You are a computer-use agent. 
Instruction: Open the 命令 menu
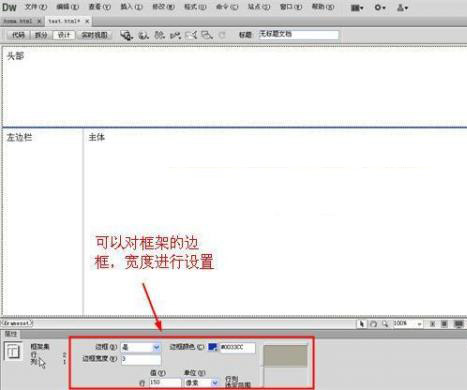pyautogui.click(x=227, y=7)
